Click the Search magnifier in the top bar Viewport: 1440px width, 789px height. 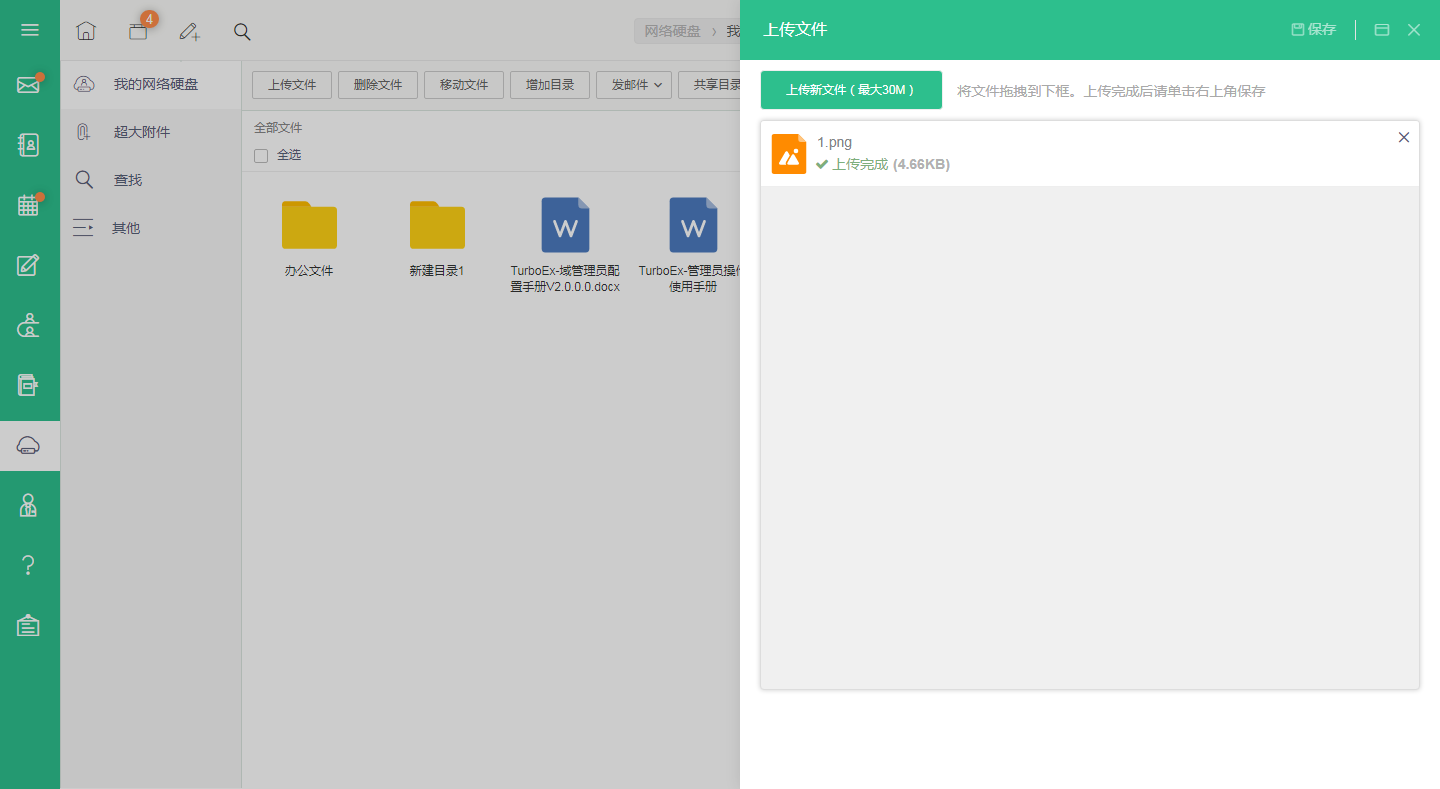(x=242, y=31)
